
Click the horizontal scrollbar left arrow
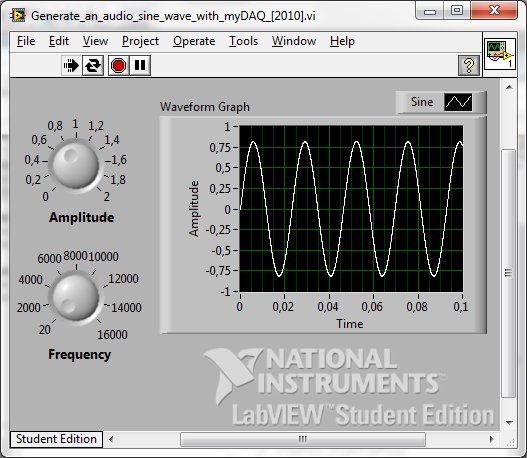point(111,439)
